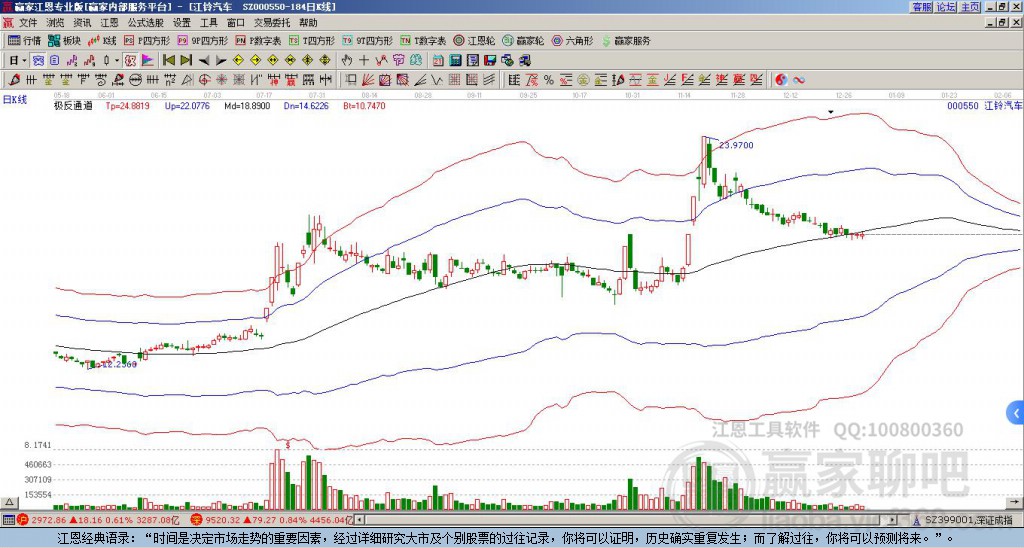Click the red fan lines icon
This screenshot has width=1024, height=548.
click(368, 80)
